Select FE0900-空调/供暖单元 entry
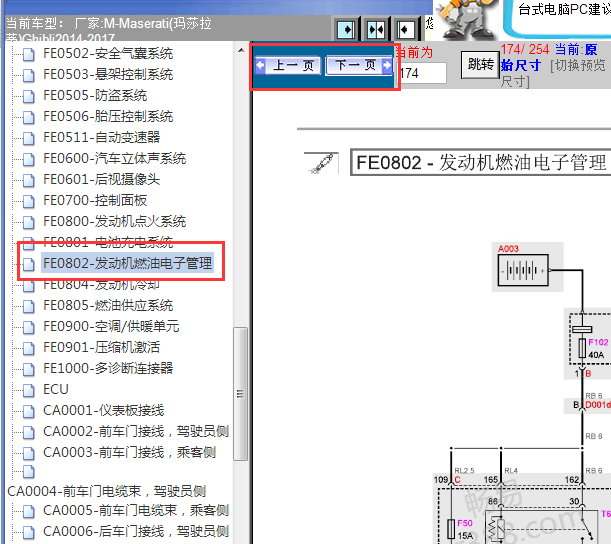 [x=111, y=326]
